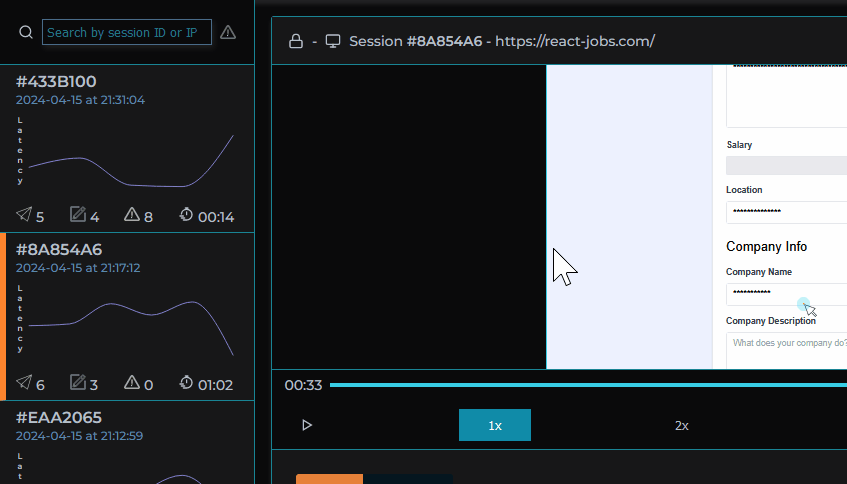Image resolution: width=847 pixels, height=484 pixels.
Task: Open session #EAA2065 from the list
Action: [58, 417]
